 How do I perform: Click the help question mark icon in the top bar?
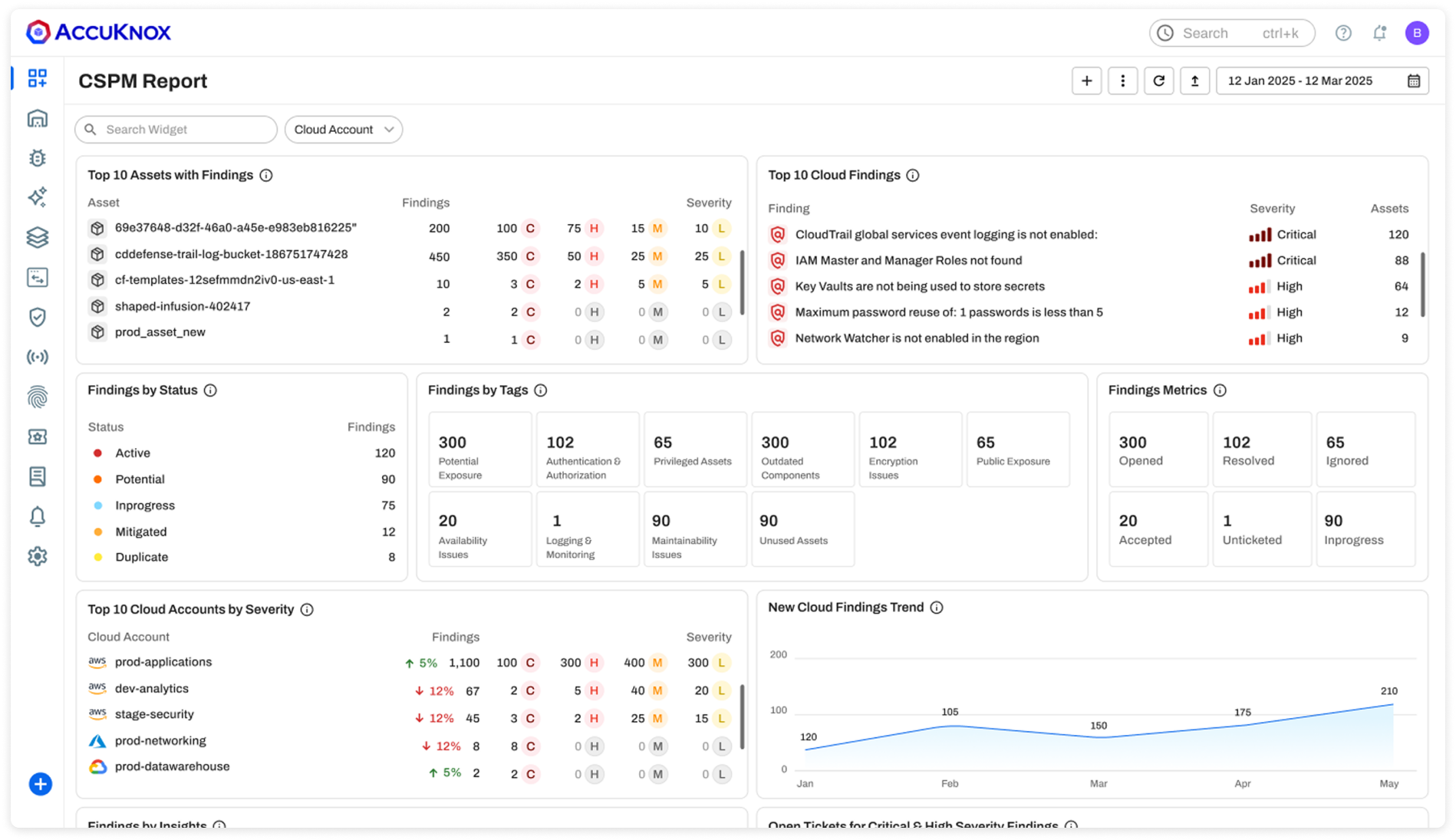pos(1344,32)
